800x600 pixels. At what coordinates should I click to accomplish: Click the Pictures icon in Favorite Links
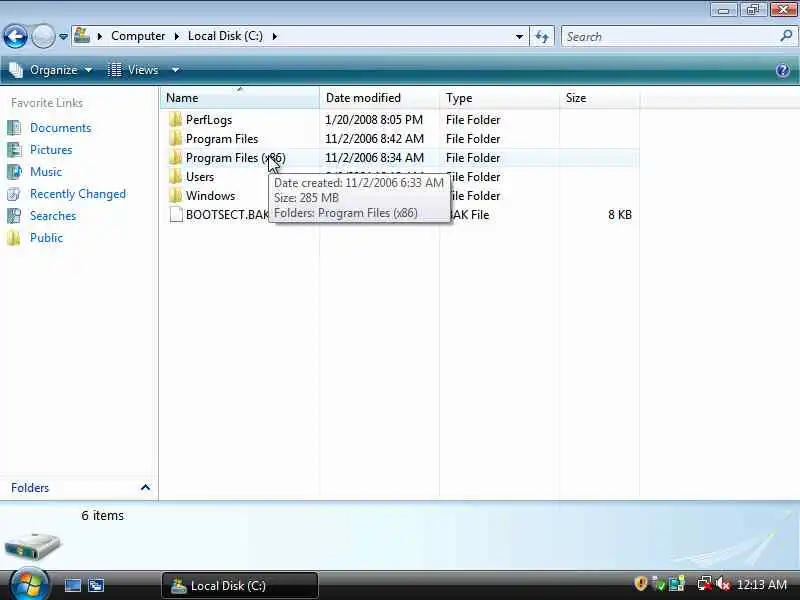point(14,149)
